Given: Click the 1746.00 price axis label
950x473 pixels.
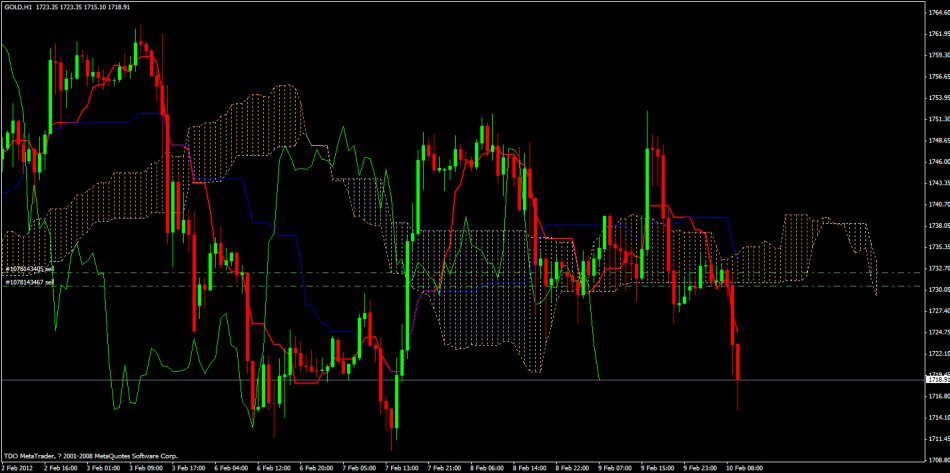Looking at the screenshot, I should pos(937,161).
